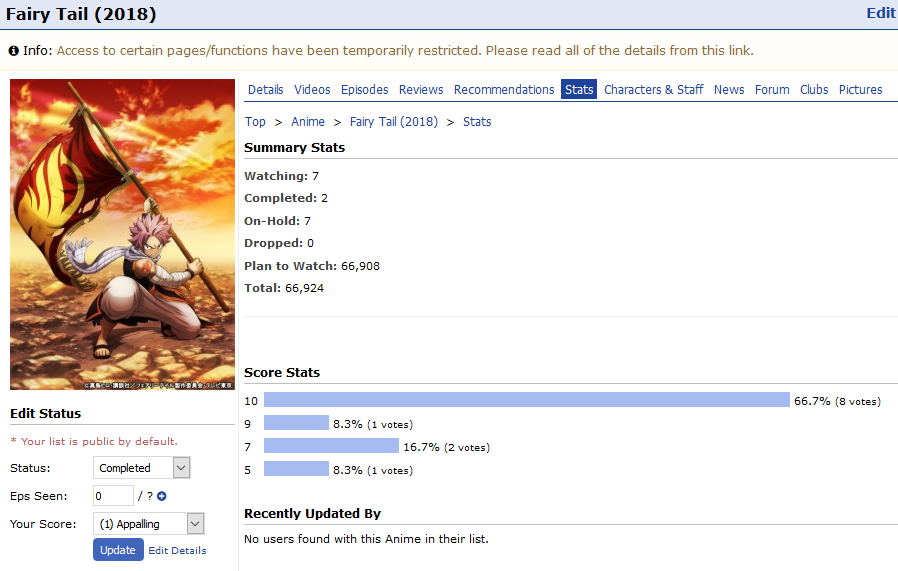This screenshot has width=898, height=571.
Task: Open the Forum tab
Action: 771,90
